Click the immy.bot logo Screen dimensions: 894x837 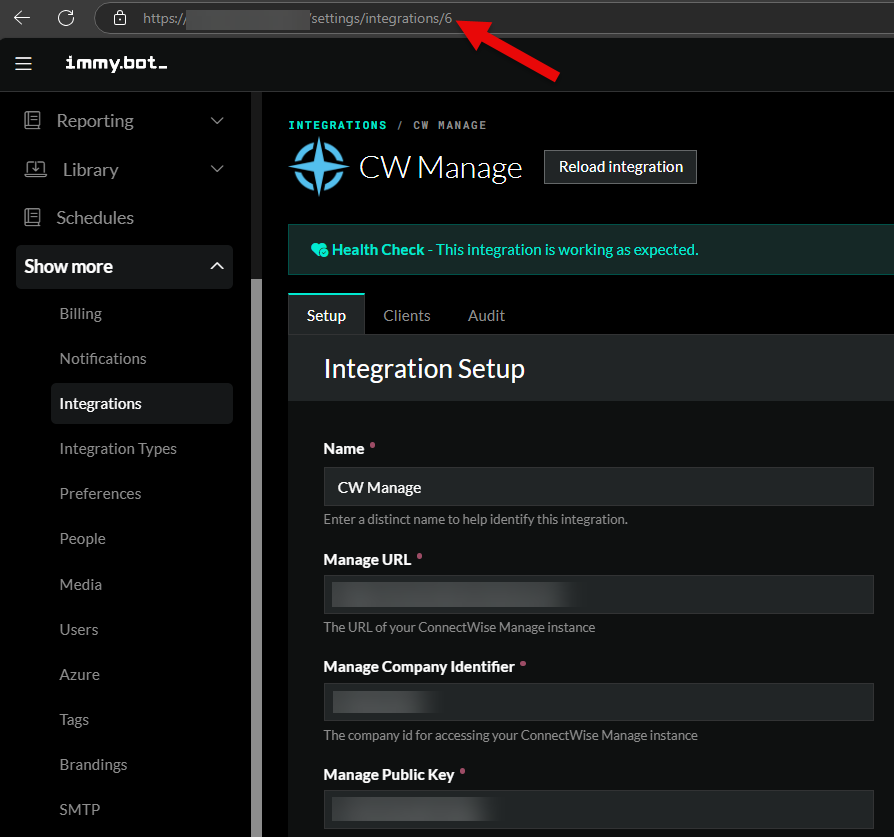pyautogui.click(x=116, y=64)
